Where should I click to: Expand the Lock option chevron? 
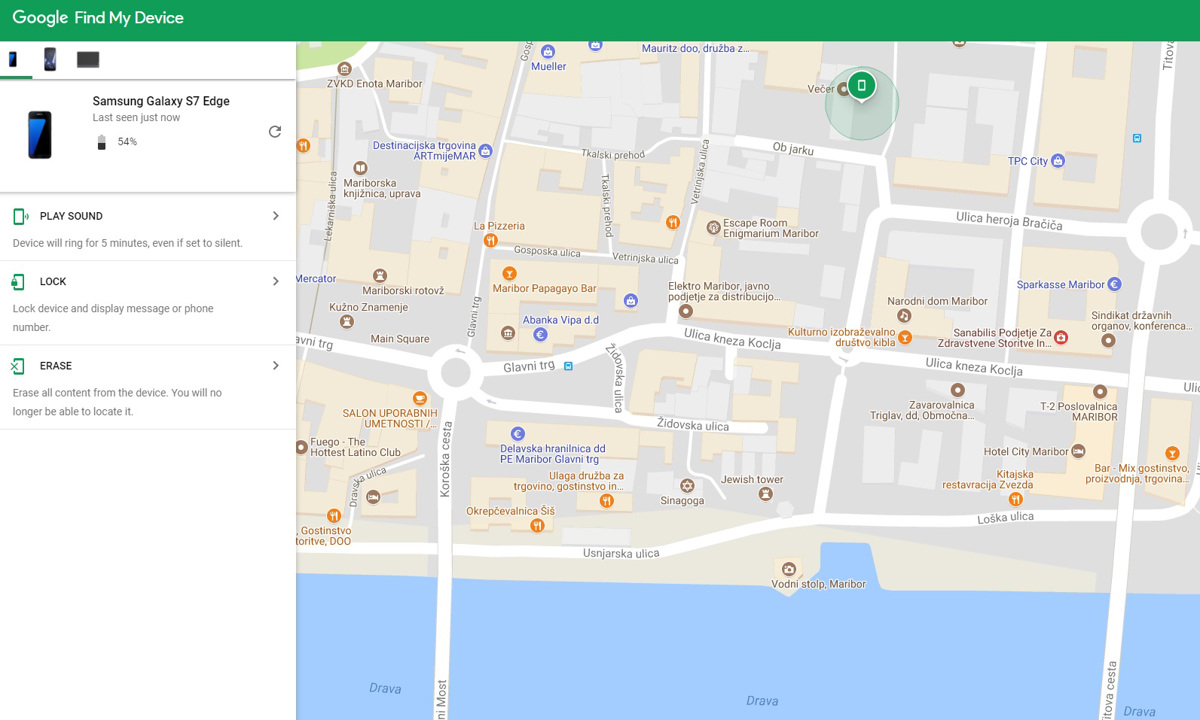[276, 282]
